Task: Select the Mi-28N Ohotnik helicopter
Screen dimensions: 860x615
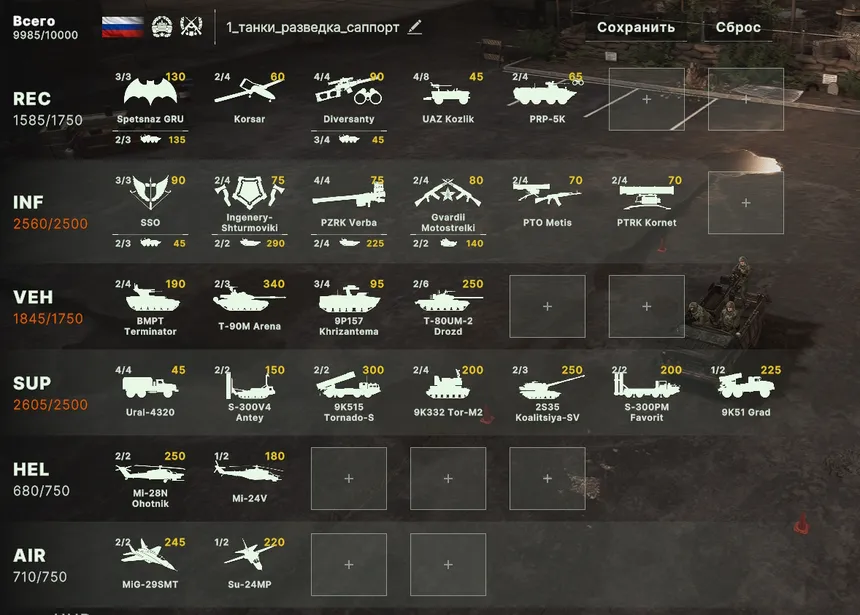Action: click(x=150, y=478)
